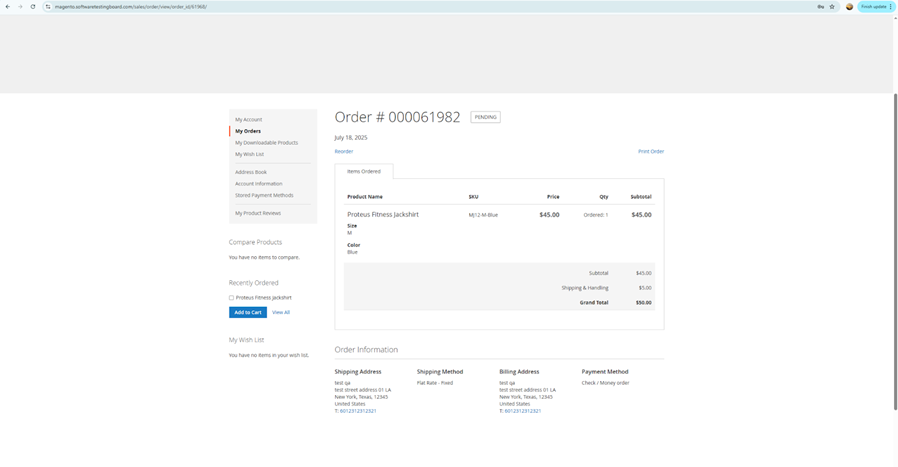The width and height of the screenshot is (898, 467).
Task: Bookmark this page with the star icon
Action: 832,7
